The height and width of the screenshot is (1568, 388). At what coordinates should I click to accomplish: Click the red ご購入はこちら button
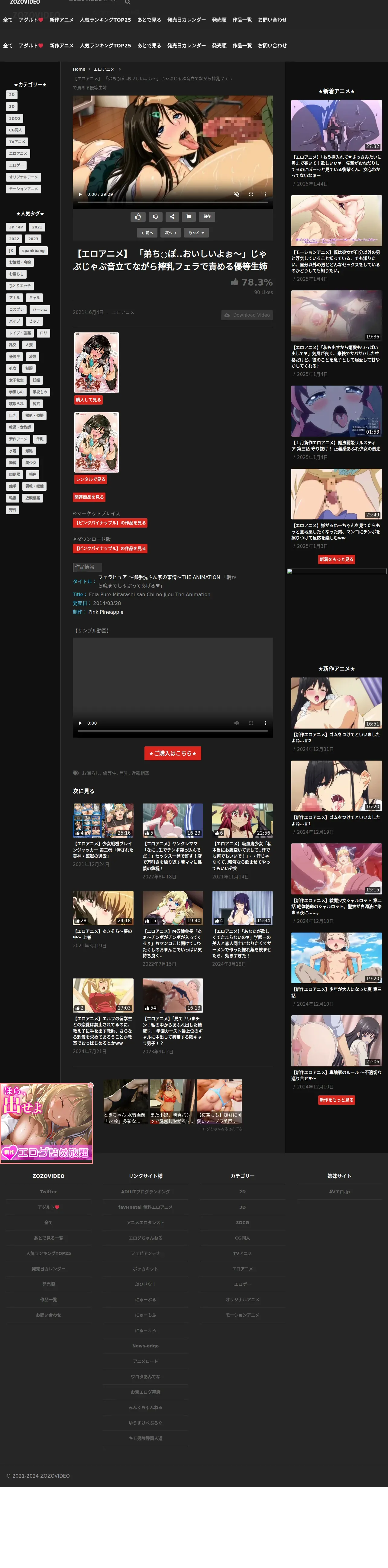tap(172, 753)
